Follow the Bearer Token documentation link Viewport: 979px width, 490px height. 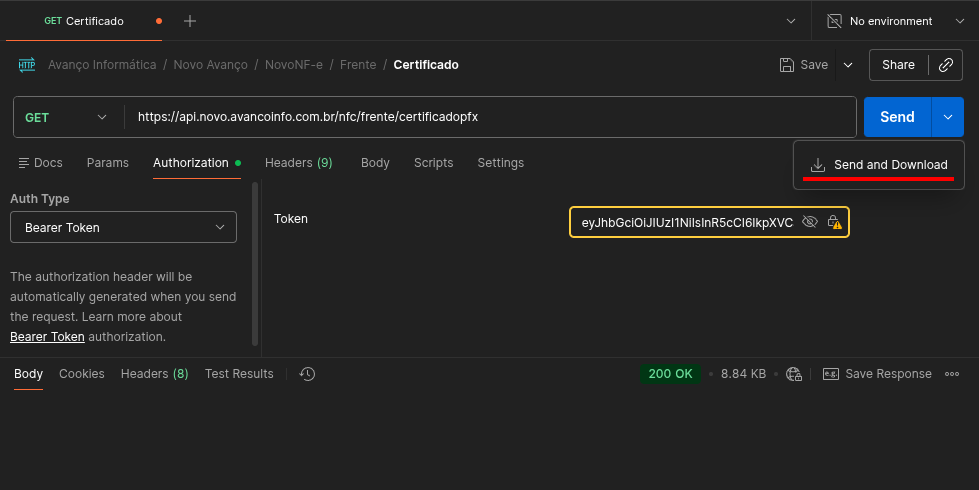(47, 337)
